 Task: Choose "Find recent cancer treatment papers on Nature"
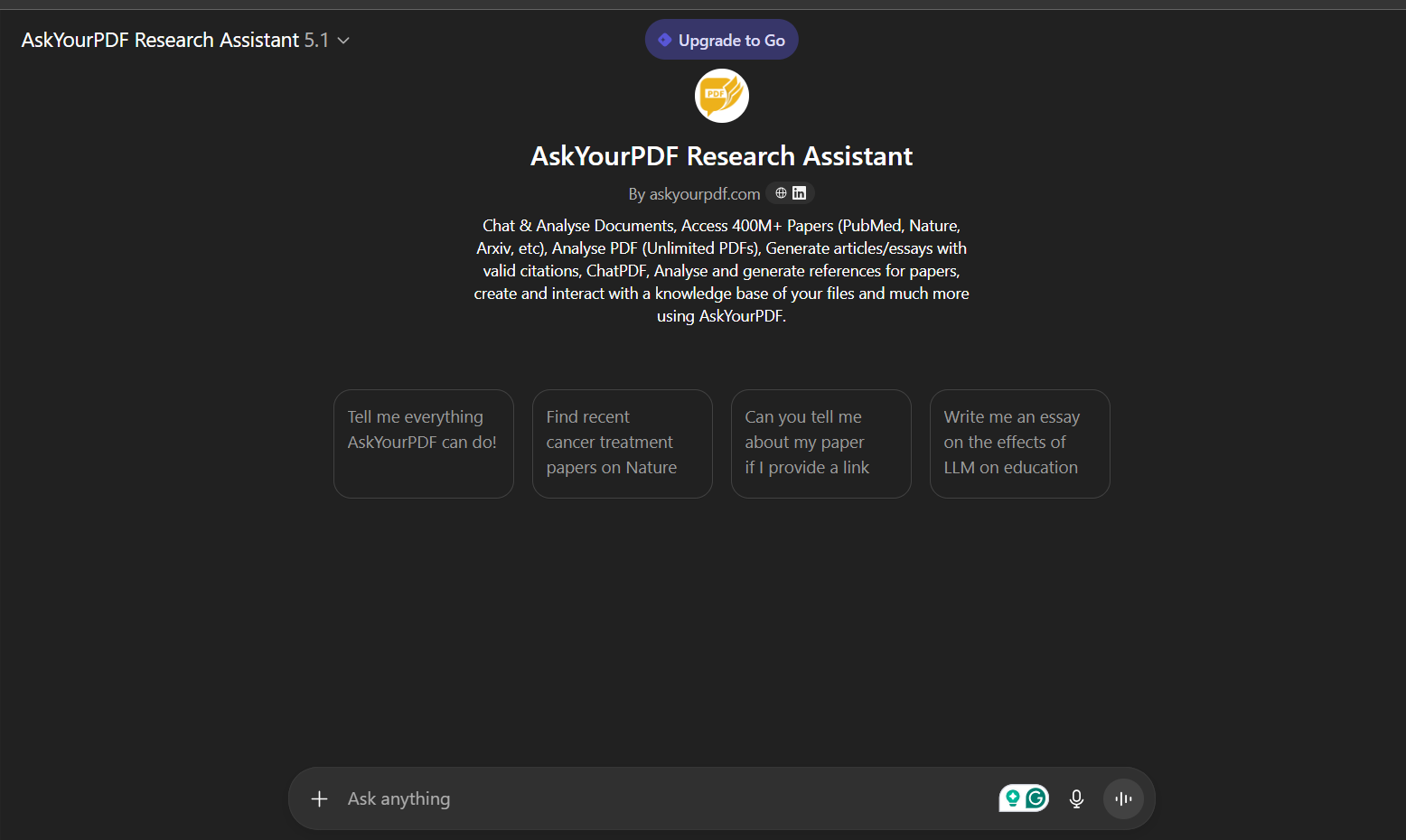click(x=623, y=443)
